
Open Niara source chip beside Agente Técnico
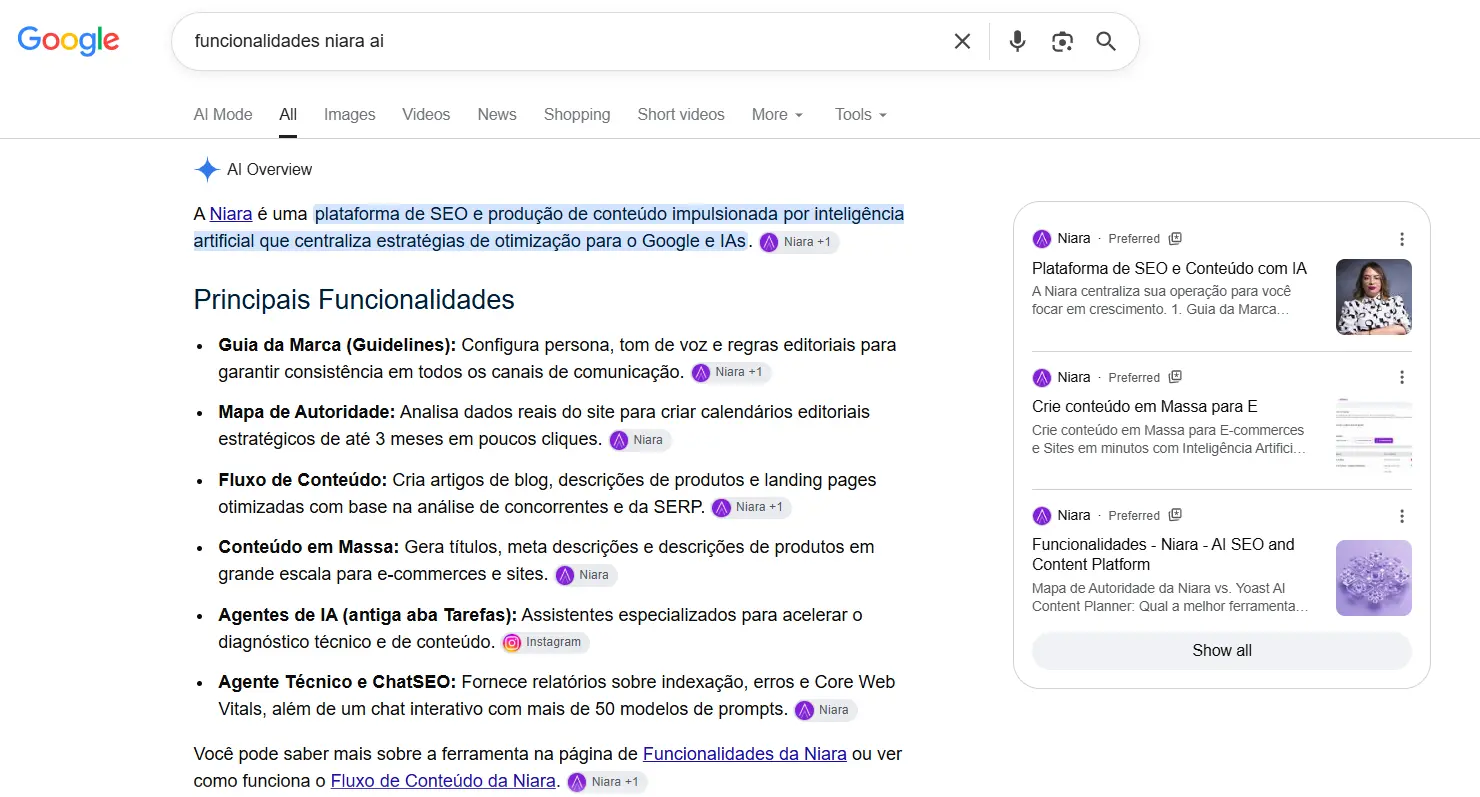(x=826, y=710)
